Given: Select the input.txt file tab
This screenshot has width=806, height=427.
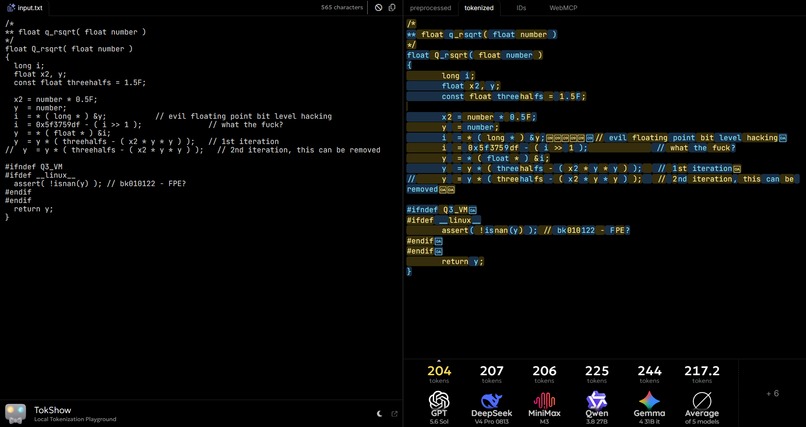Looking at the screenshot, I should tap(25, 8).
